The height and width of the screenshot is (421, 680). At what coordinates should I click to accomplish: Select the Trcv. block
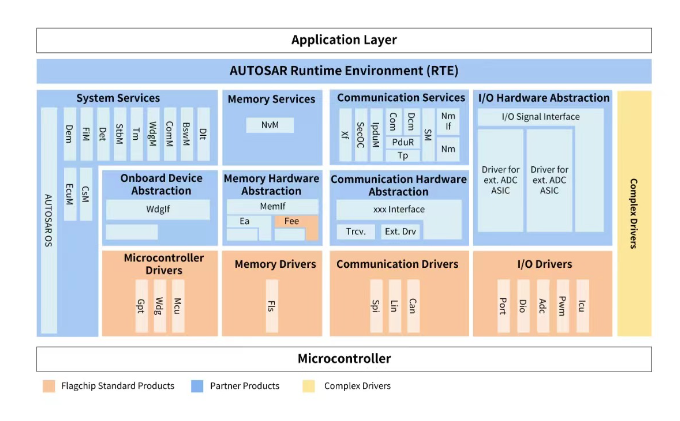[x=356, y=232]
